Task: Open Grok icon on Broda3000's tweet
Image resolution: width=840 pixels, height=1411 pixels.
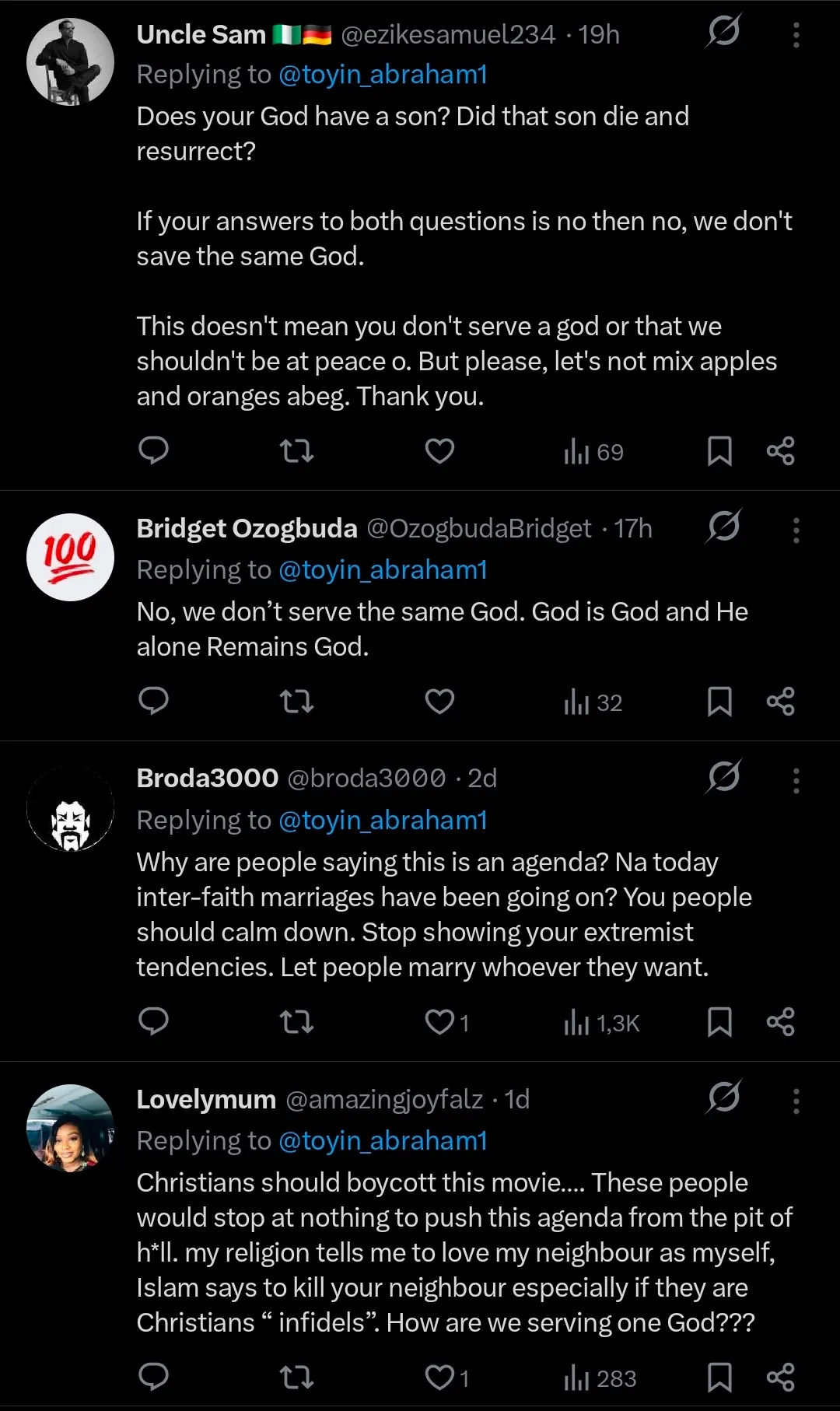Action: click(x=723, y=776)
